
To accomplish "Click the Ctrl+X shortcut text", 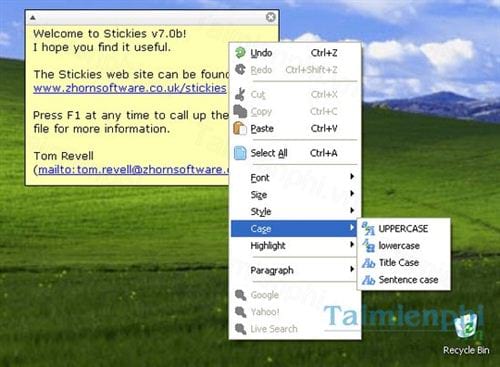I will click(x=324, y=95).
